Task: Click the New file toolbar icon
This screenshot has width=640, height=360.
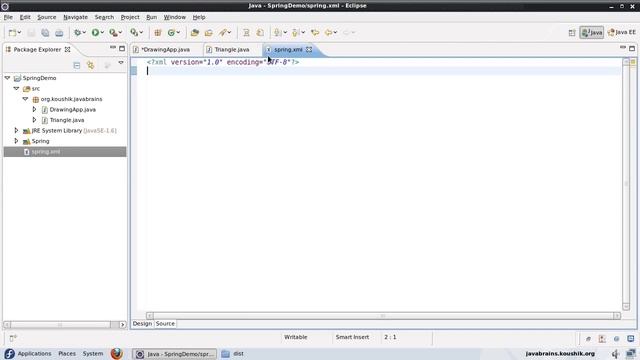Action: coord(12,33)
